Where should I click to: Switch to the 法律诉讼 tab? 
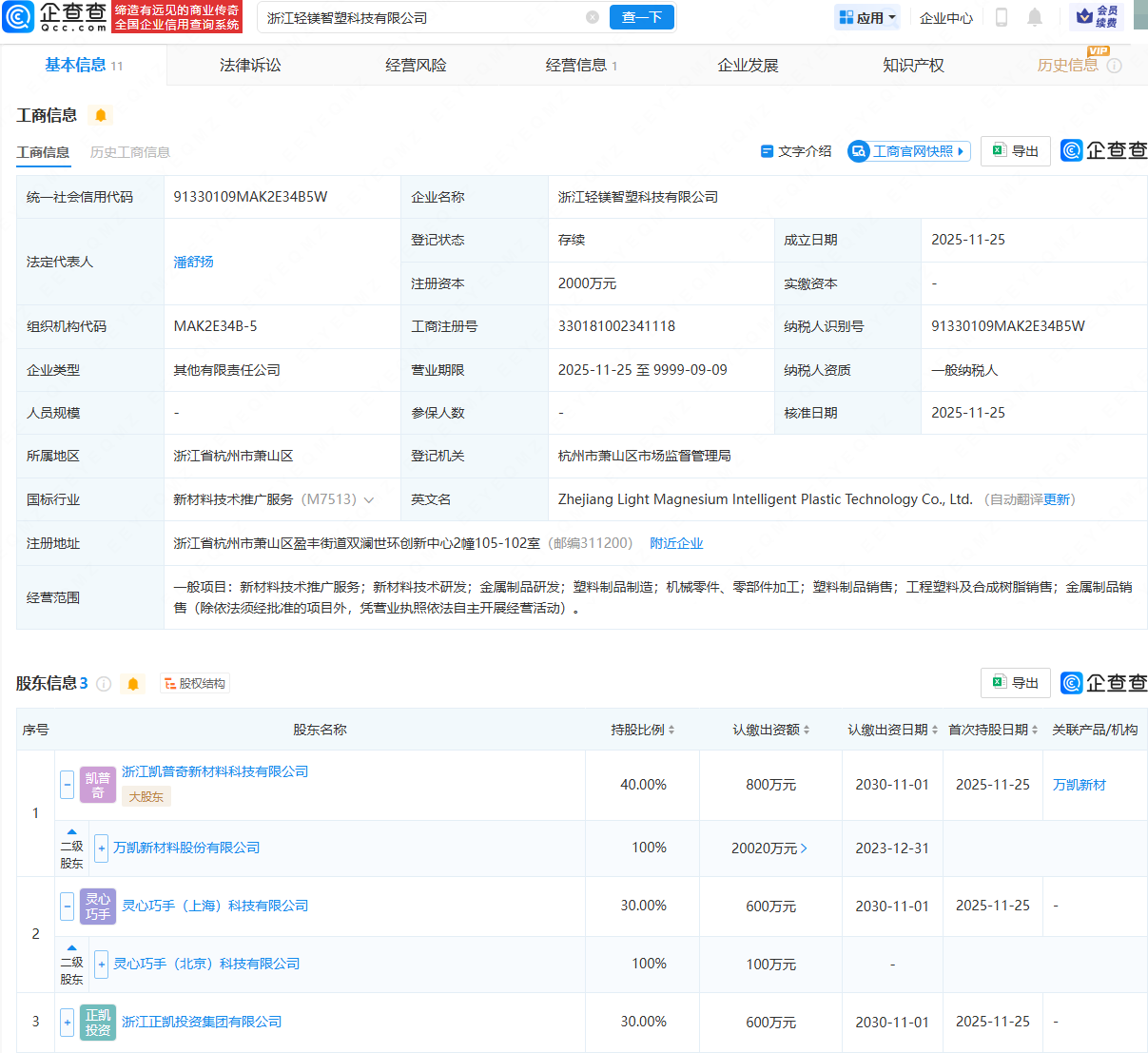pos(249,65)
